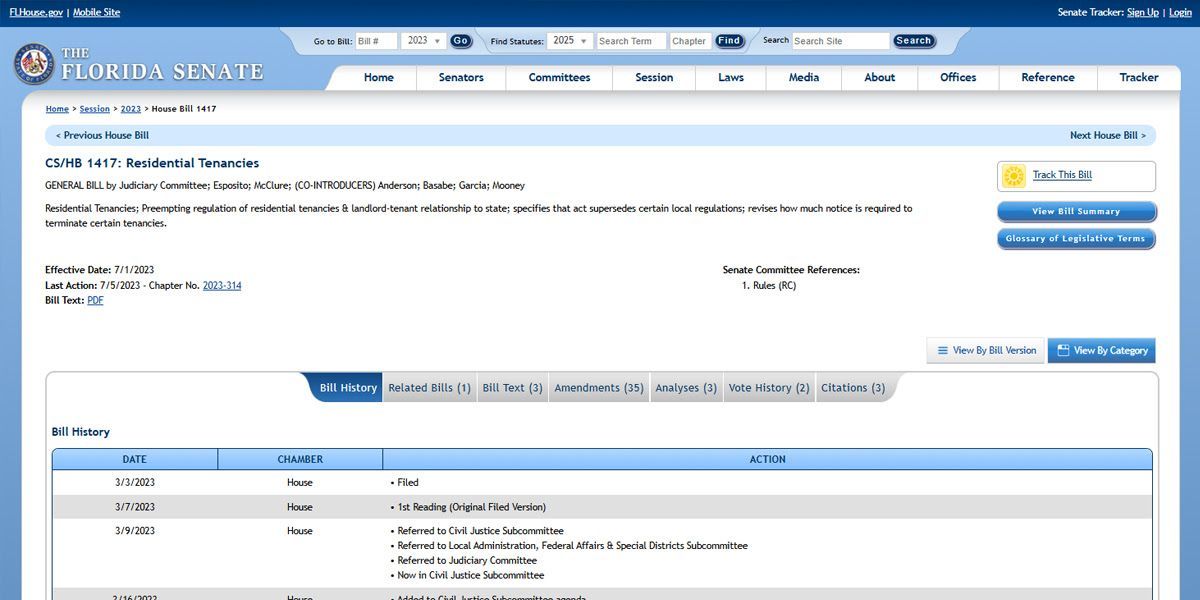Viewport: 1200px width, 600px height.
Task: Switch to the Amendments (35) tab
Action: coord(599,388)
